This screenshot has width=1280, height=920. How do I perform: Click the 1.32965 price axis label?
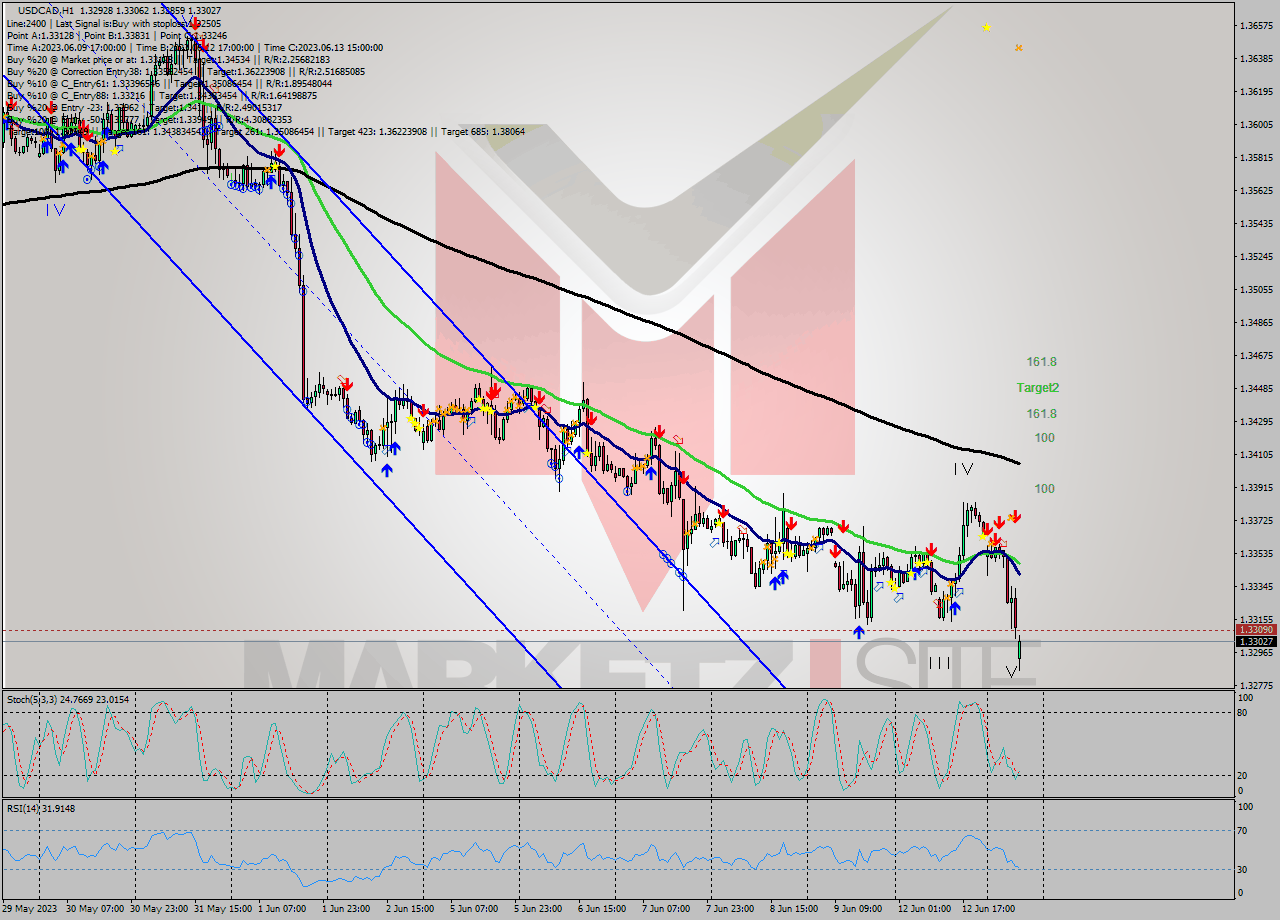pyautogui.click(x=1255, y=653)
